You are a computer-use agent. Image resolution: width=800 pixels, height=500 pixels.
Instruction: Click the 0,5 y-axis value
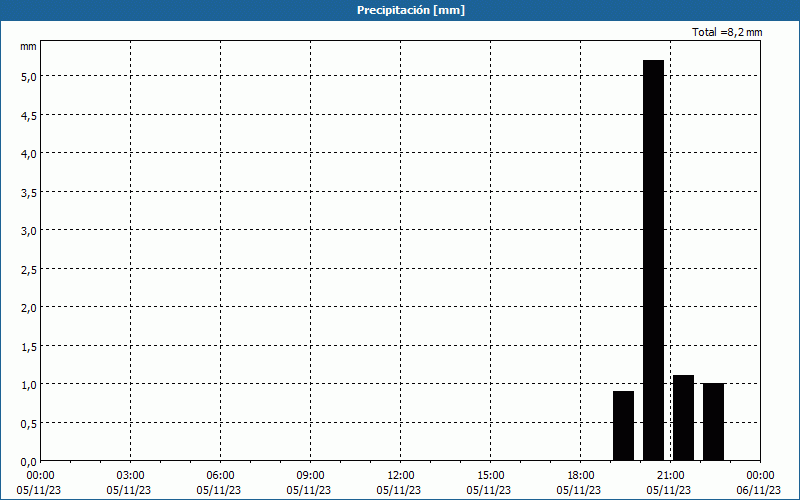tap(29, 423)
